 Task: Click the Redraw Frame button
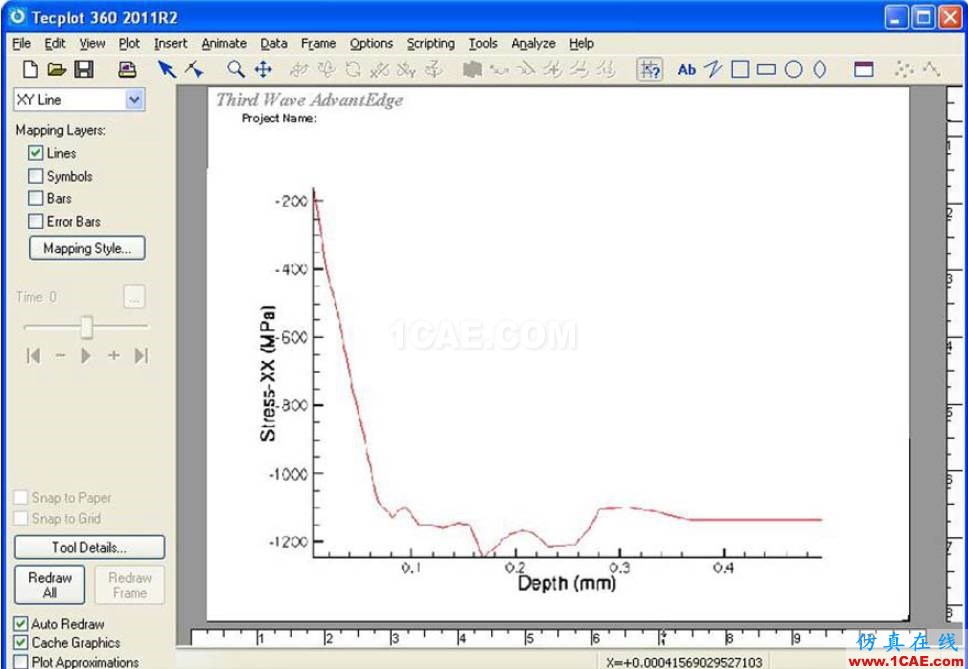130,585
